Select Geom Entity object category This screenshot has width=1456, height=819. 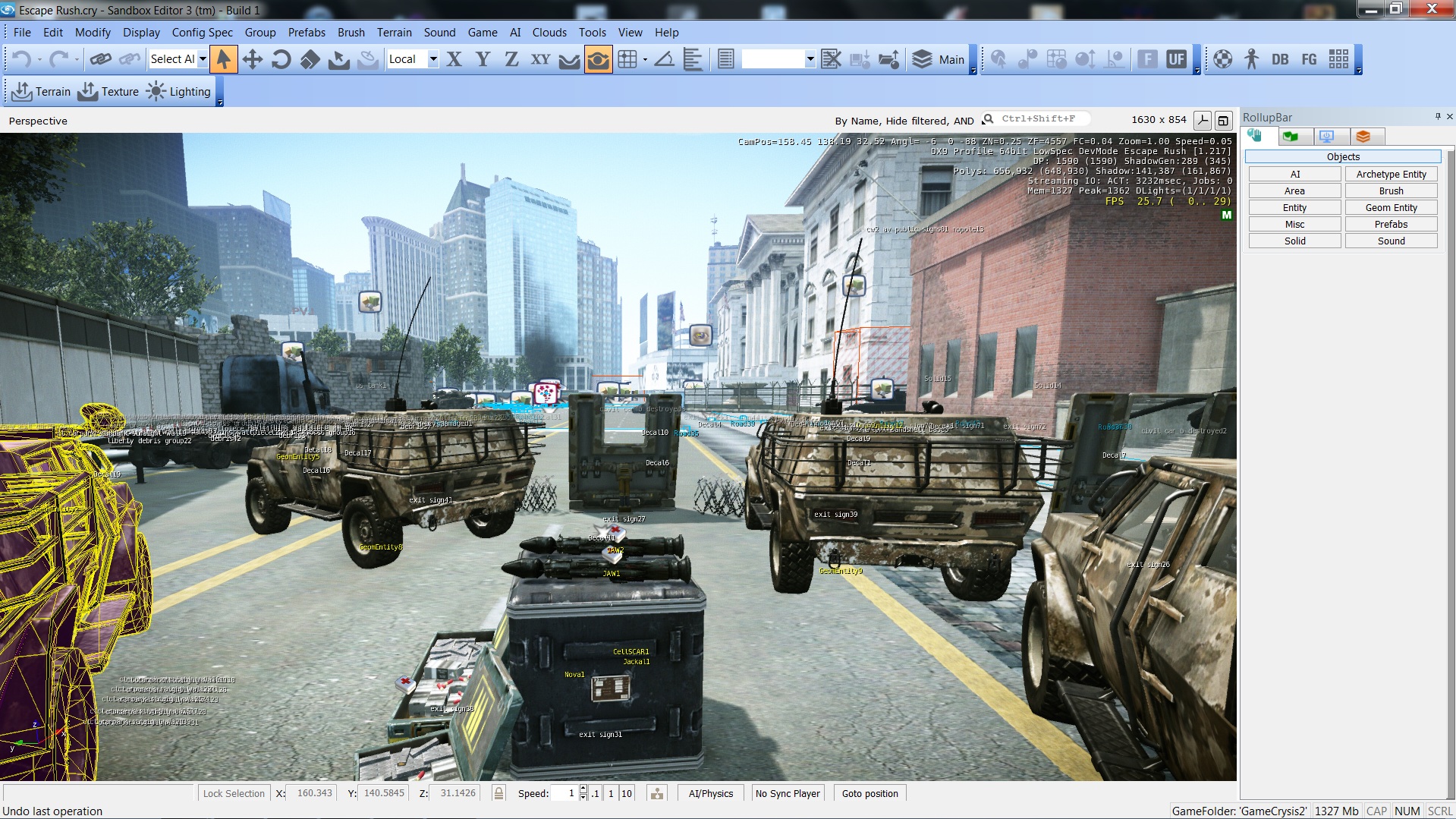pos(1392,208)
